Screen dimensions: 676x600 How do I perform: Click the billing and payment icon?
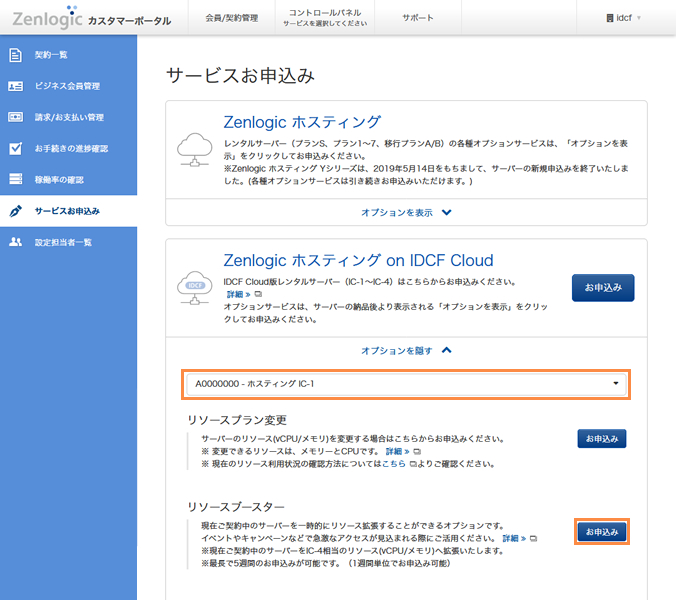tap(15, 117)
